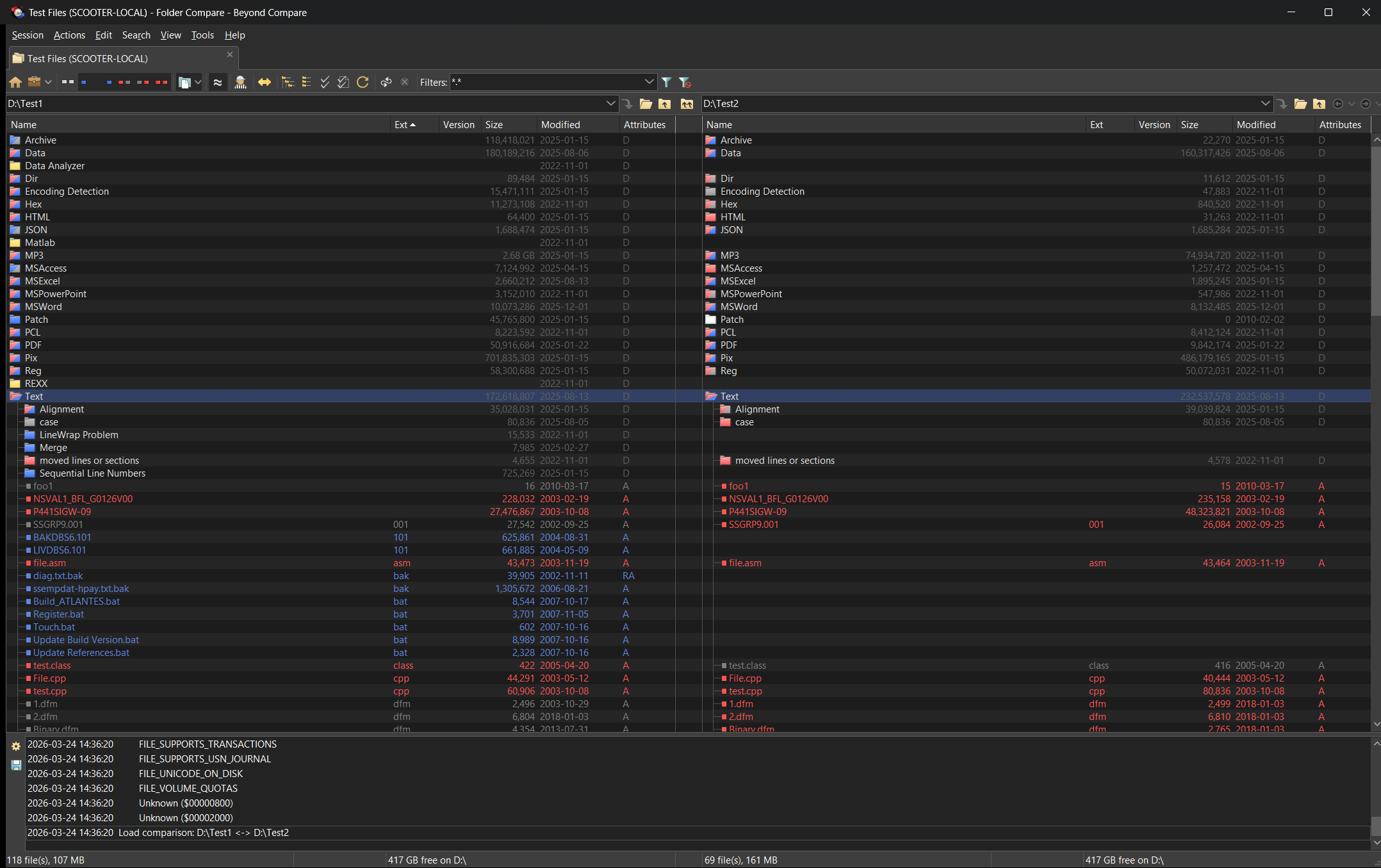The image size is (1381, 868).
Task: Open the D:\Test1 path dropdown
Action: pos(610,104)
